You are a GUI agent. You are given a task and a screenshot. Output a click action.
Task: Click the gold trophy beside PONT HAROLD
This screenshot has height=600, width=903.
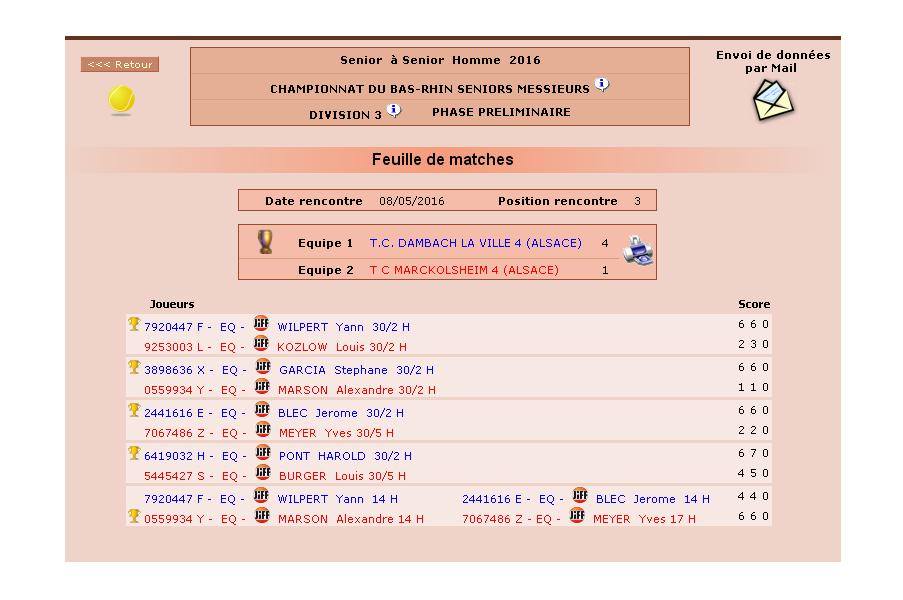coord(134,453)
